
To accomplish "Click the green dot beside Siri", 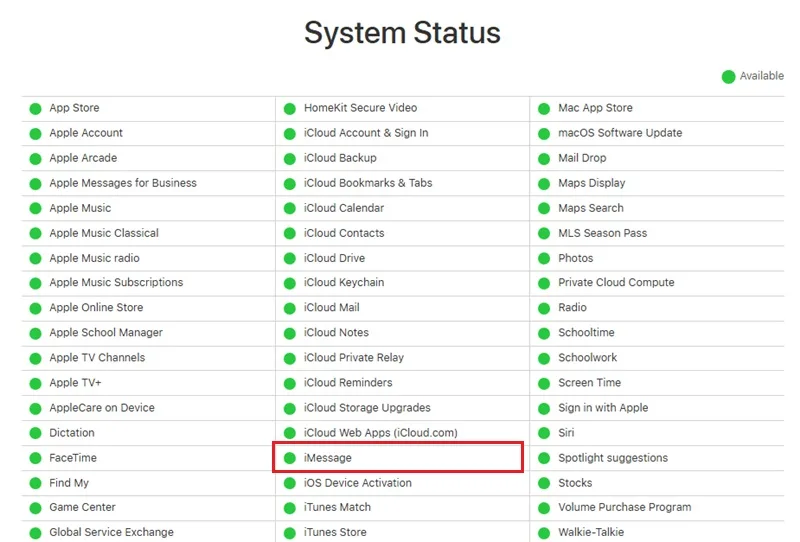I will [544, 433].
